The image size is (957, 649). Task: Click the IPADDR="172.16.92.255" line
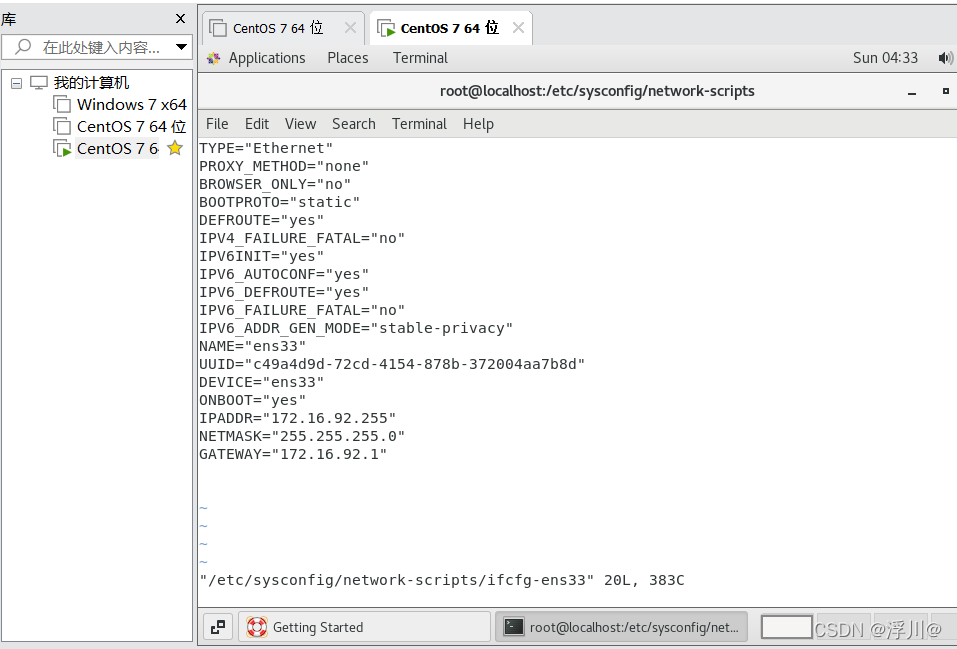point(298,418)
